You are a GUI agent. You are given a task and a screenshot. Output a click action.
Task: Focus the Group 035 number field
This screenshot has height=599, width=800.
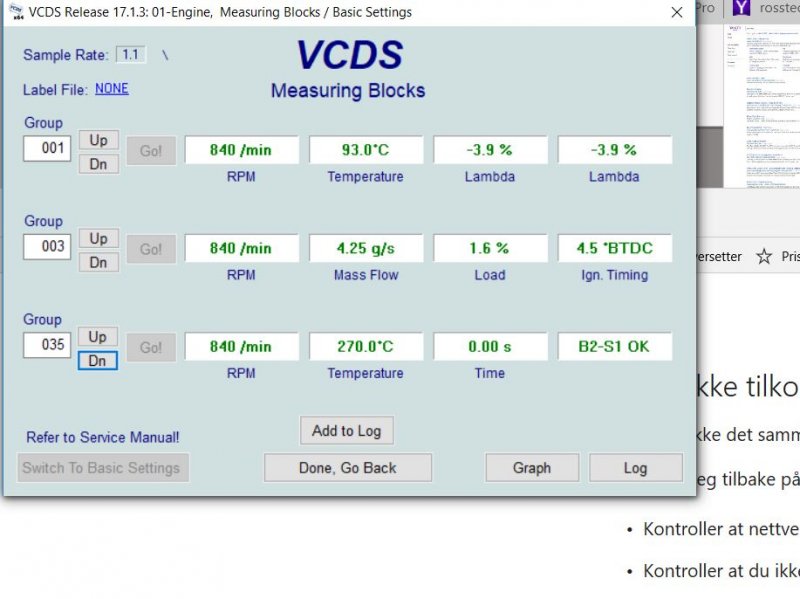click(x=47, y=345)
